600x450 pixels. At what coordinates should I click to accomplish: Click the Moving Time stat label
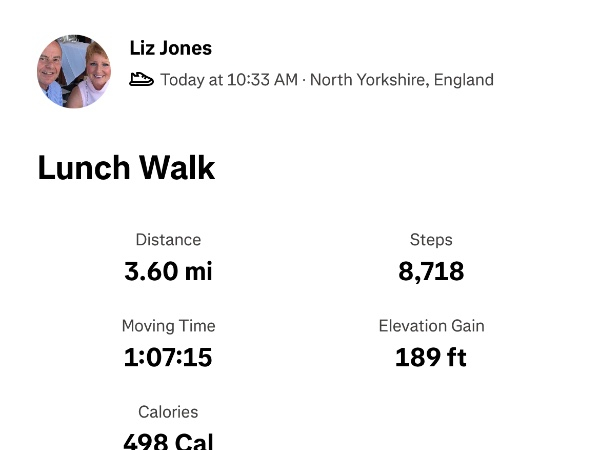[x=168, y=326]
